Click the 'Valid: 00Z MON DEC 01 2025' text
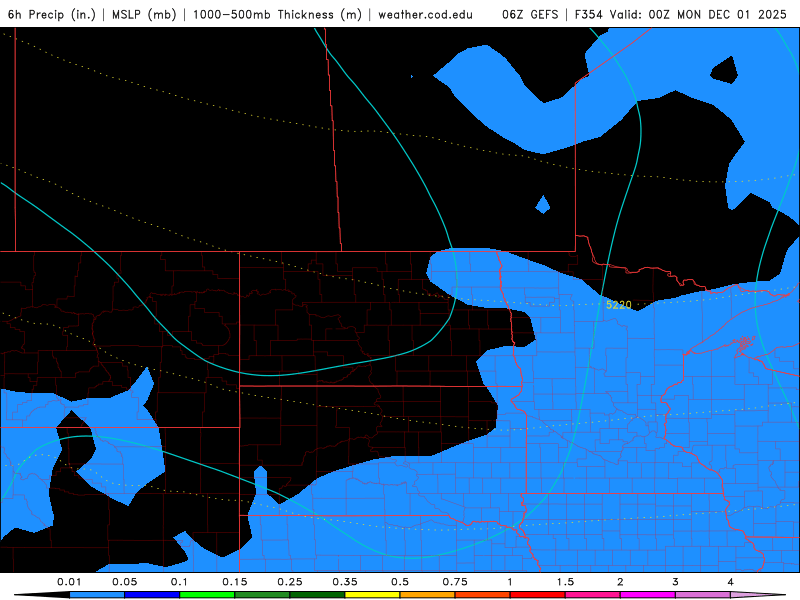Viewport: 800px width, 600px height. pyautogui.click(x=698, y=14)
